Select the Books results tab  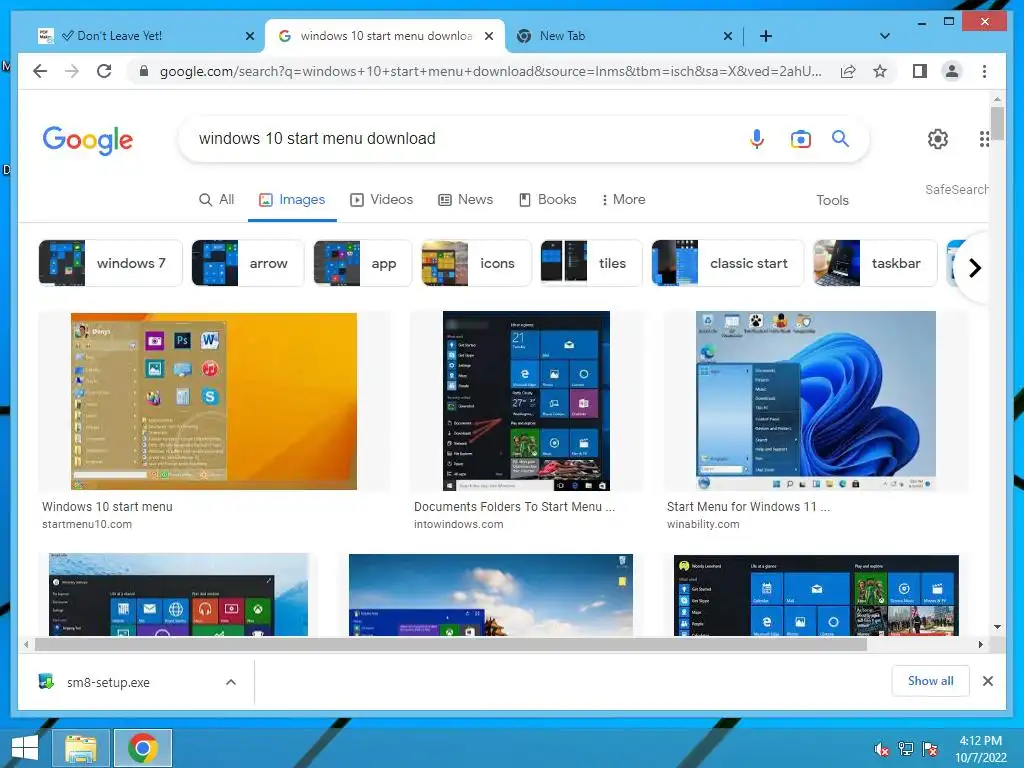point(547,199)
